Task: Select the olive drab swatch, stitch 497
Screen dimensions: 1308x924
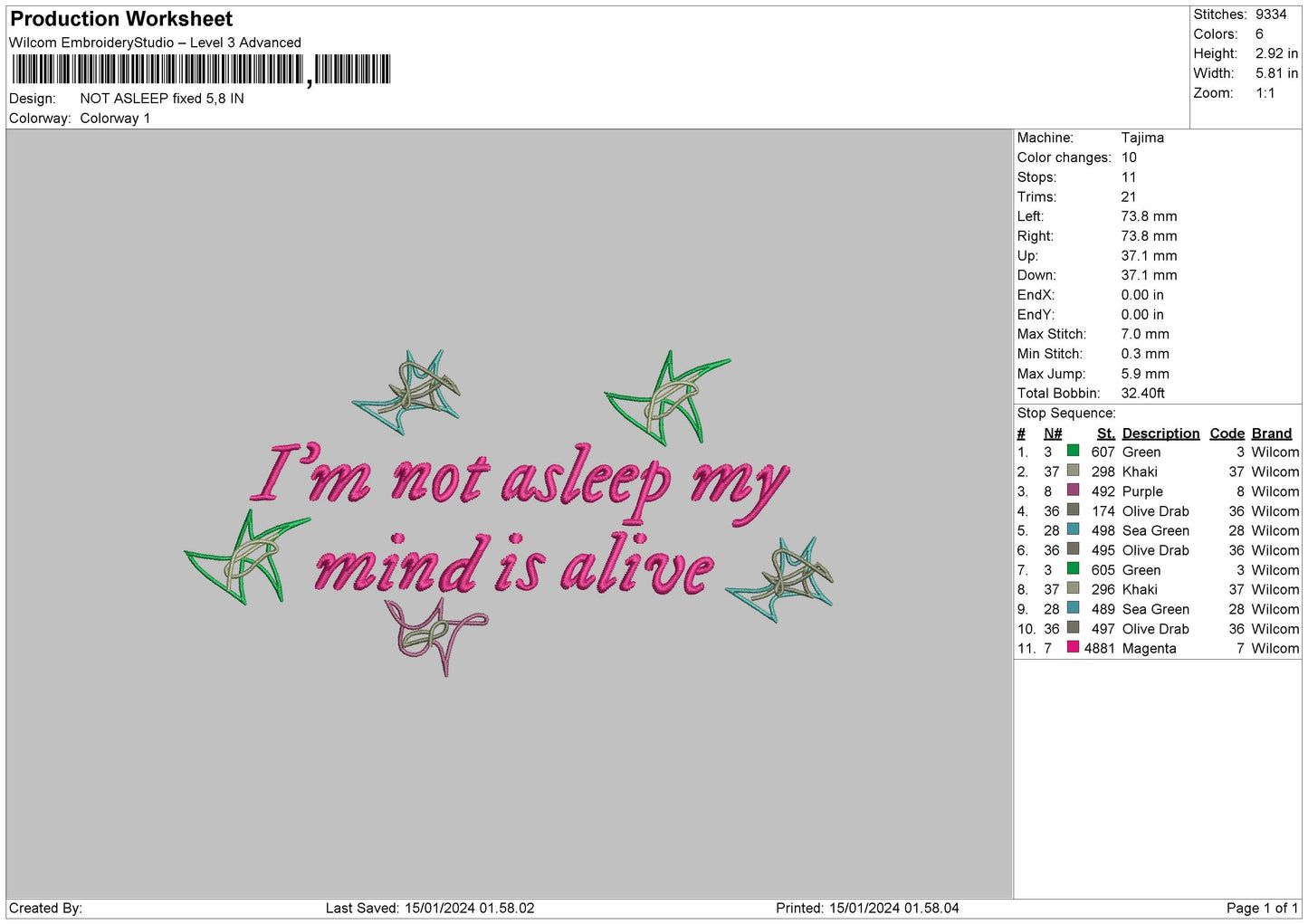Action: tap(1073, 628)
